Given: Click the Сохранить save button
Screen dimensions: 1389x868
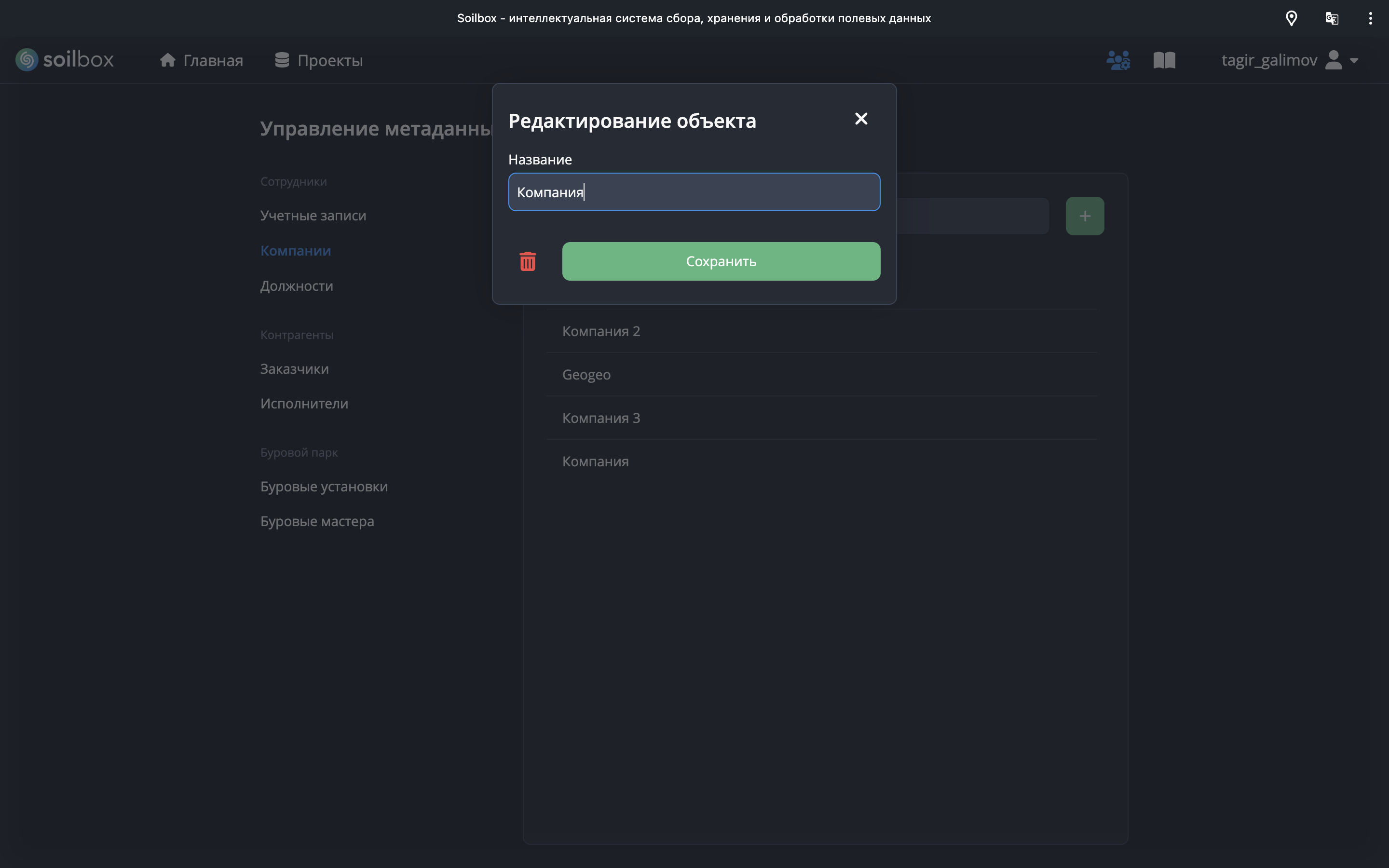Looking at the screenshot, I should point(721,261).
